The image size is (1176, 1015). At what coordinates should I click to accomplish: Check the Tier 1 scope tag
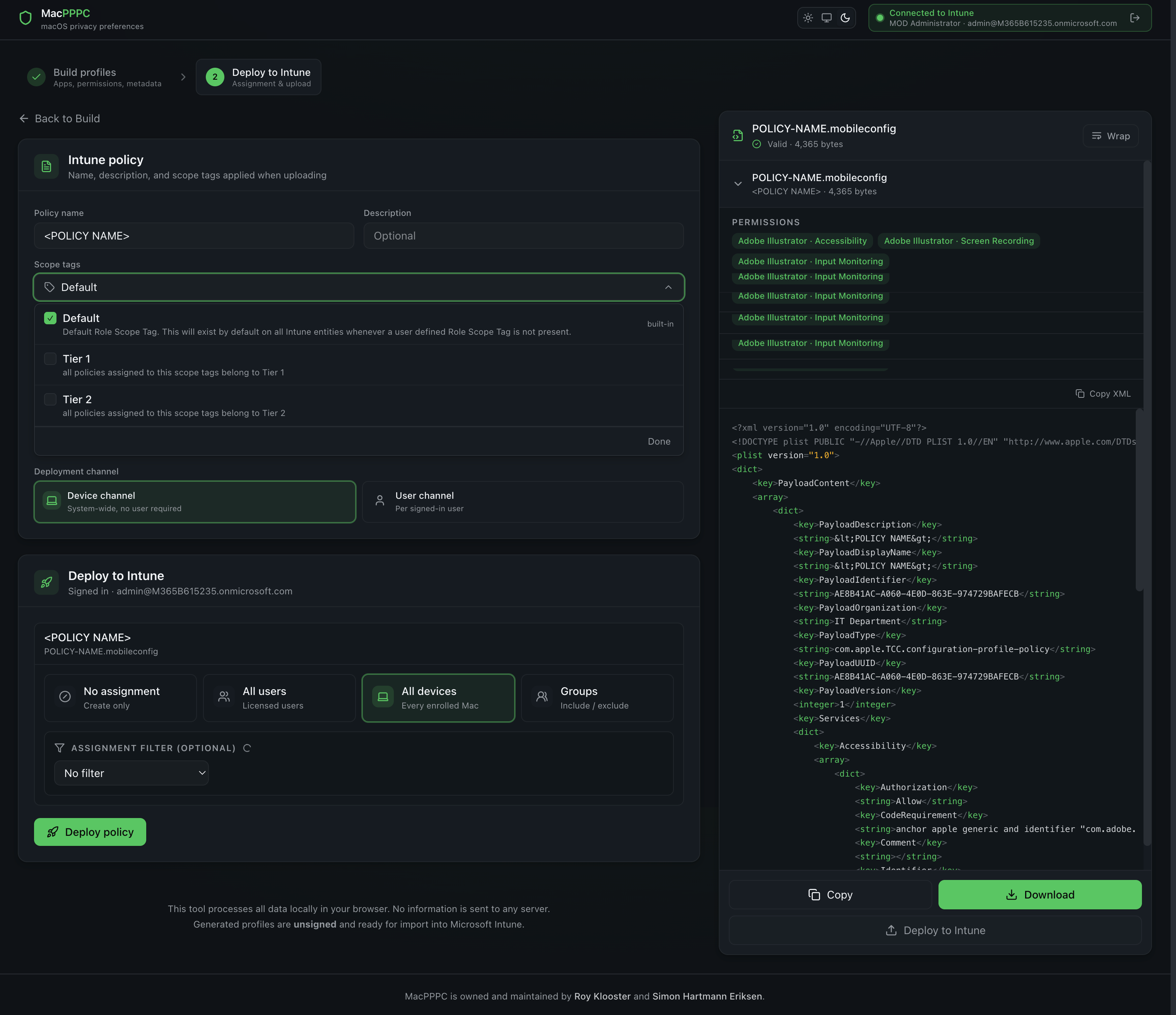pyautogui.click(x=51, y=359)
